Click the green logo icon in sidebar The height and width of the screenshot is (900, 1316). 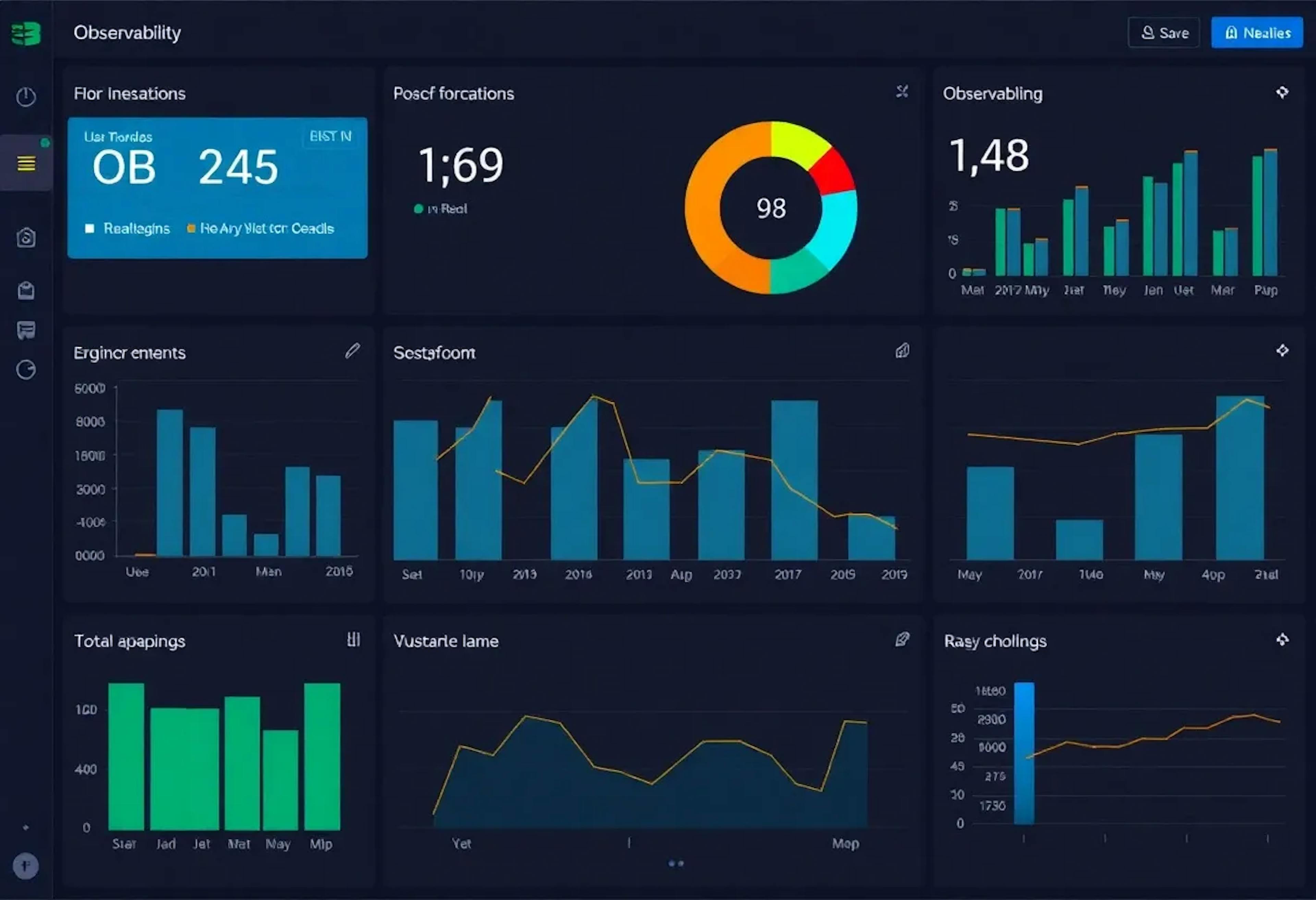(26, 33)
